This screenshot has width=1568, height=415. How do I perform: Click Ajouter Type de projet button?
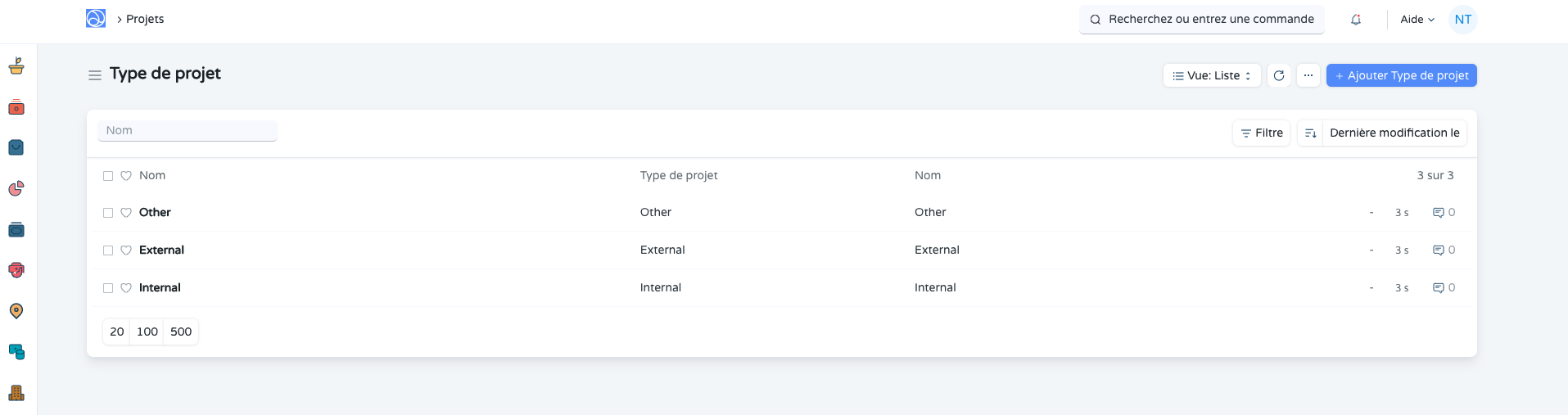1401,75
